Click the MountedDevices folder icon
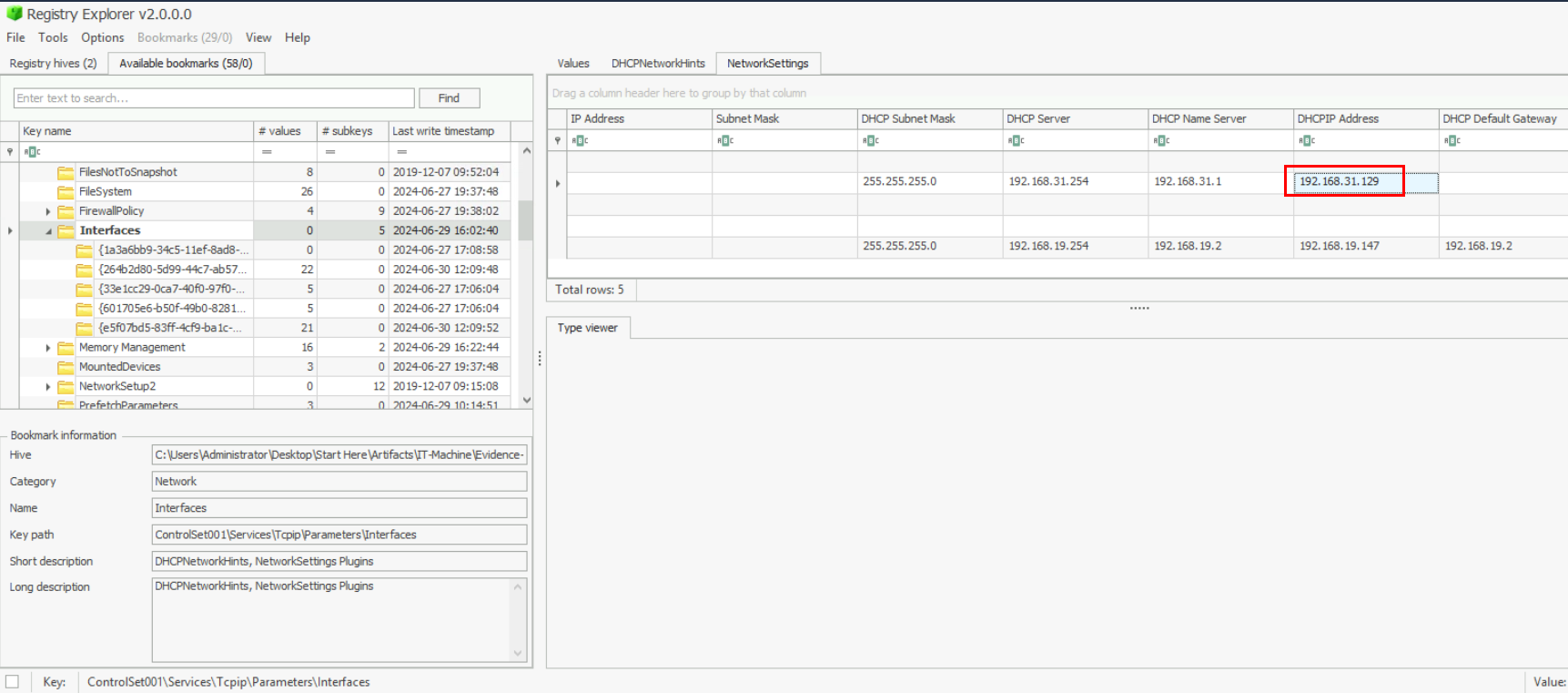The width and height of the screenshot is (1568, 693). [66, 367]
